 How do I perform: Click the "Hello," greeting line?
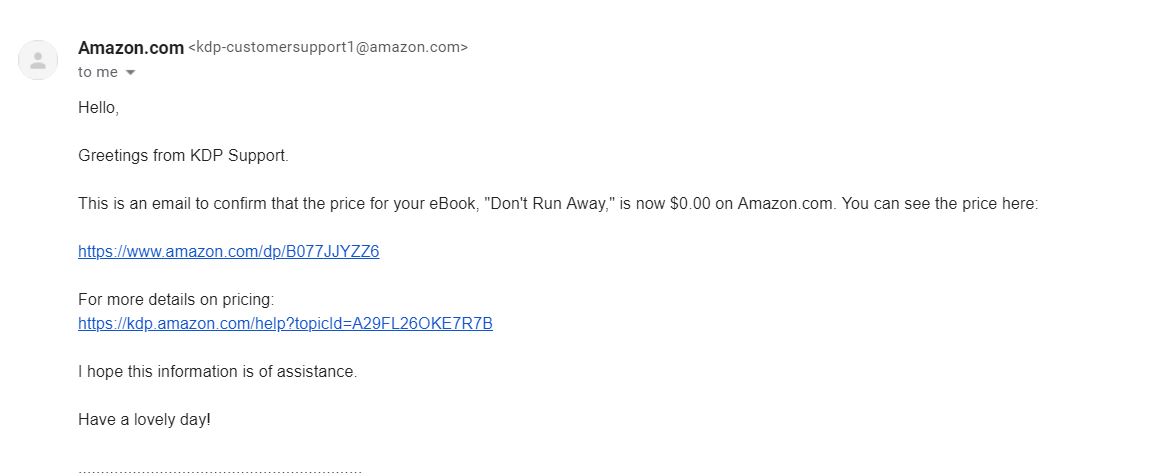pyautogui.click(x=98, y=108)
